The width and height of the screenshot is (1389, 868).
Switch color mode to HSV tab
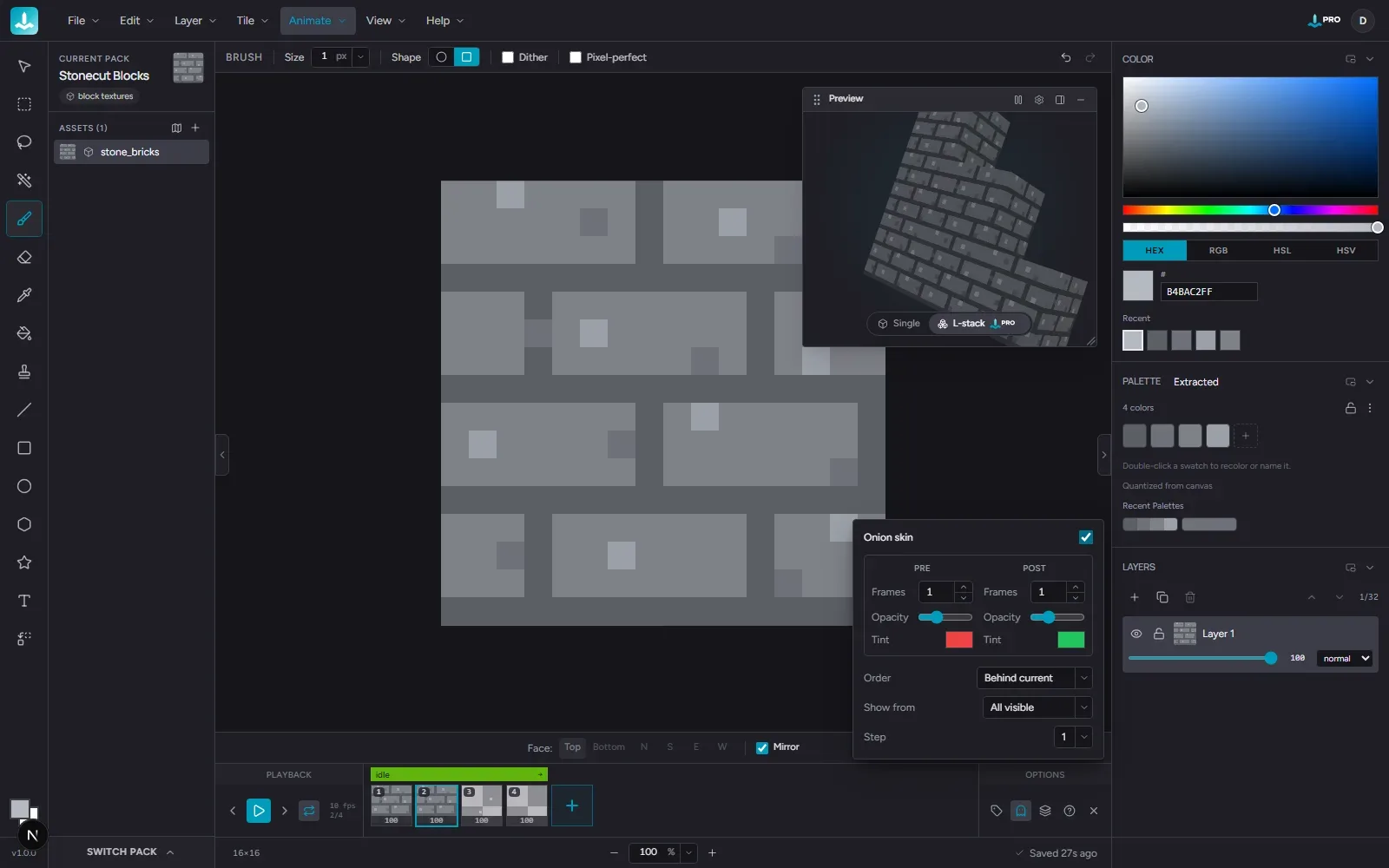pos(1346,250)
